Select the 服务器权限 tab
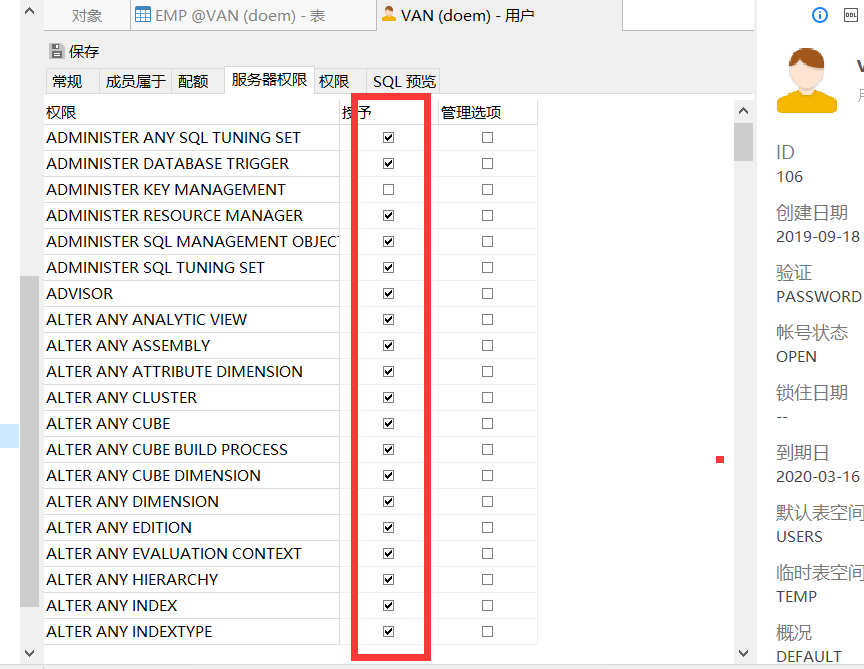Viewport: 864px width, 669px height. [x=269, y=80]
